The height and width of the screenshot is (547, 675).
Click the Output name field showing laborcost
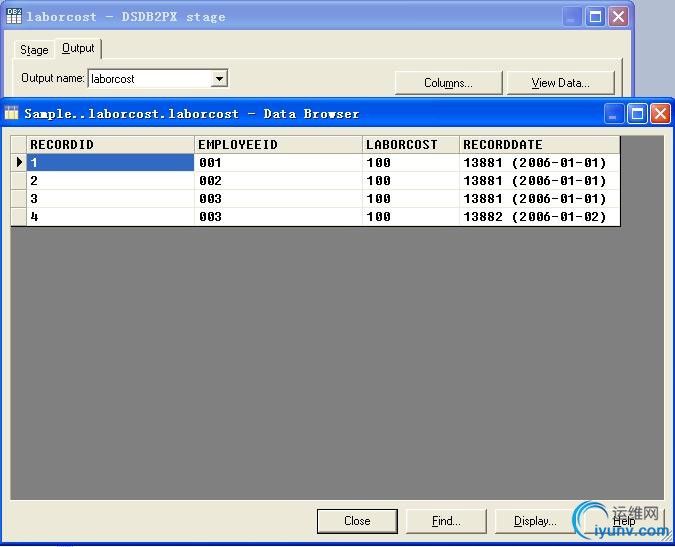[149, 79]
